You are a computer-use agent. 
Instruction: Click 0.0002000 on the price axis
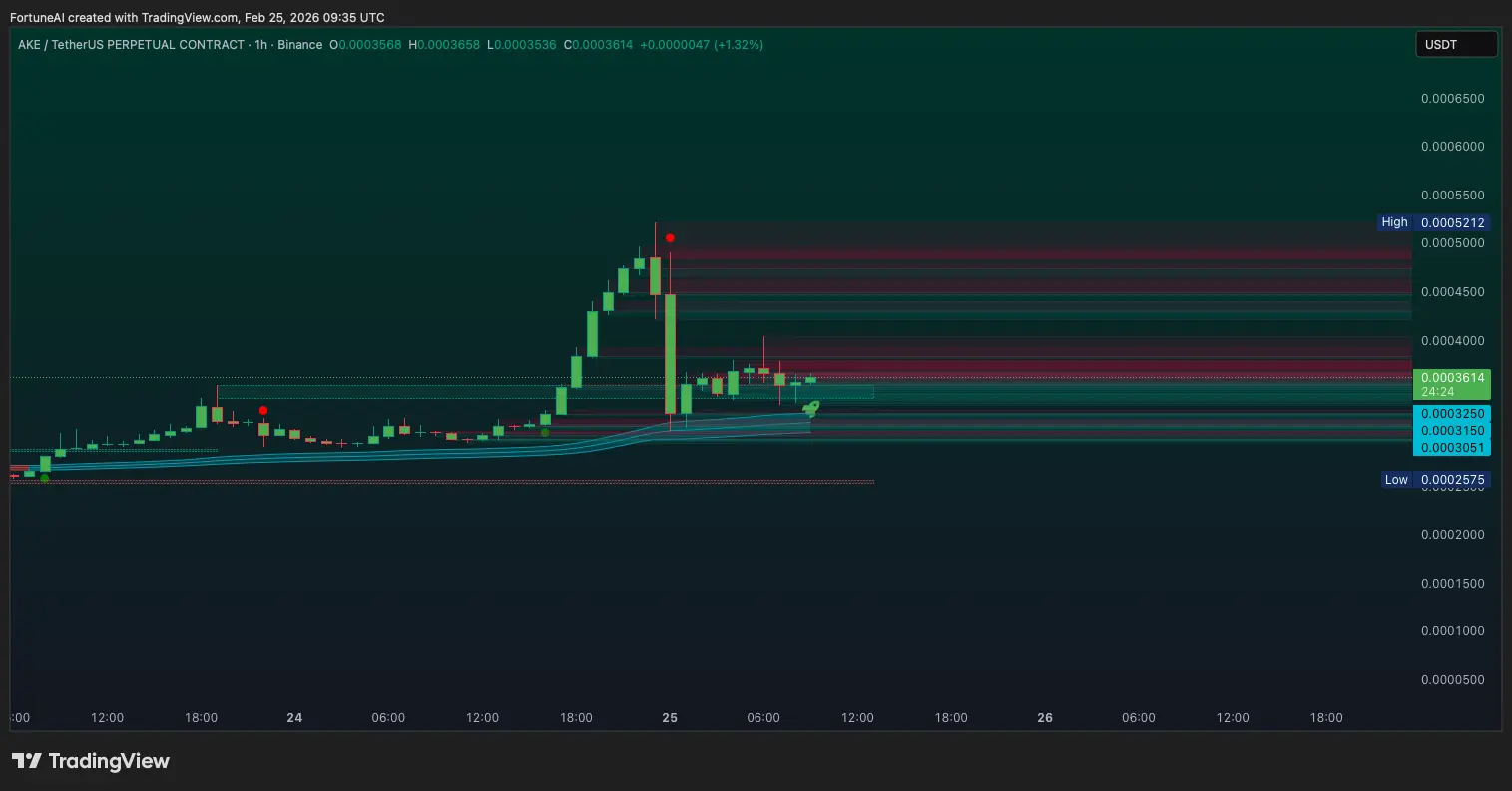[1453, 535]
